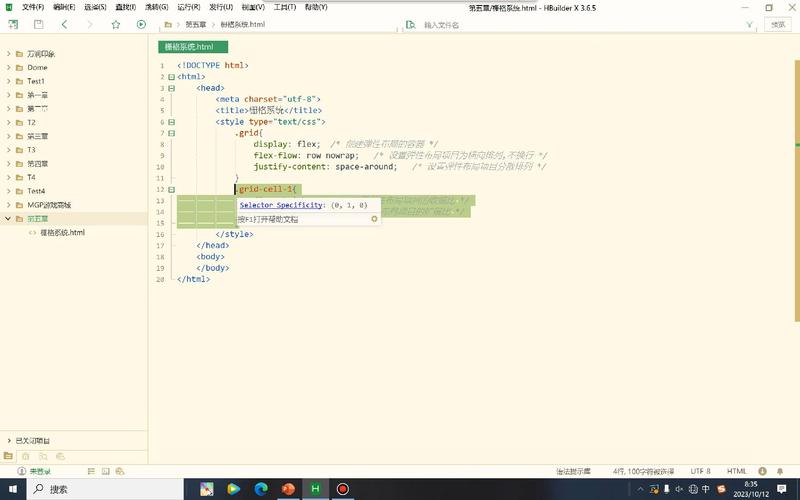Go back with the left arrow icon
Viewport: 800px width, 500px height.
pyautogui.click(x=64, y=24)
